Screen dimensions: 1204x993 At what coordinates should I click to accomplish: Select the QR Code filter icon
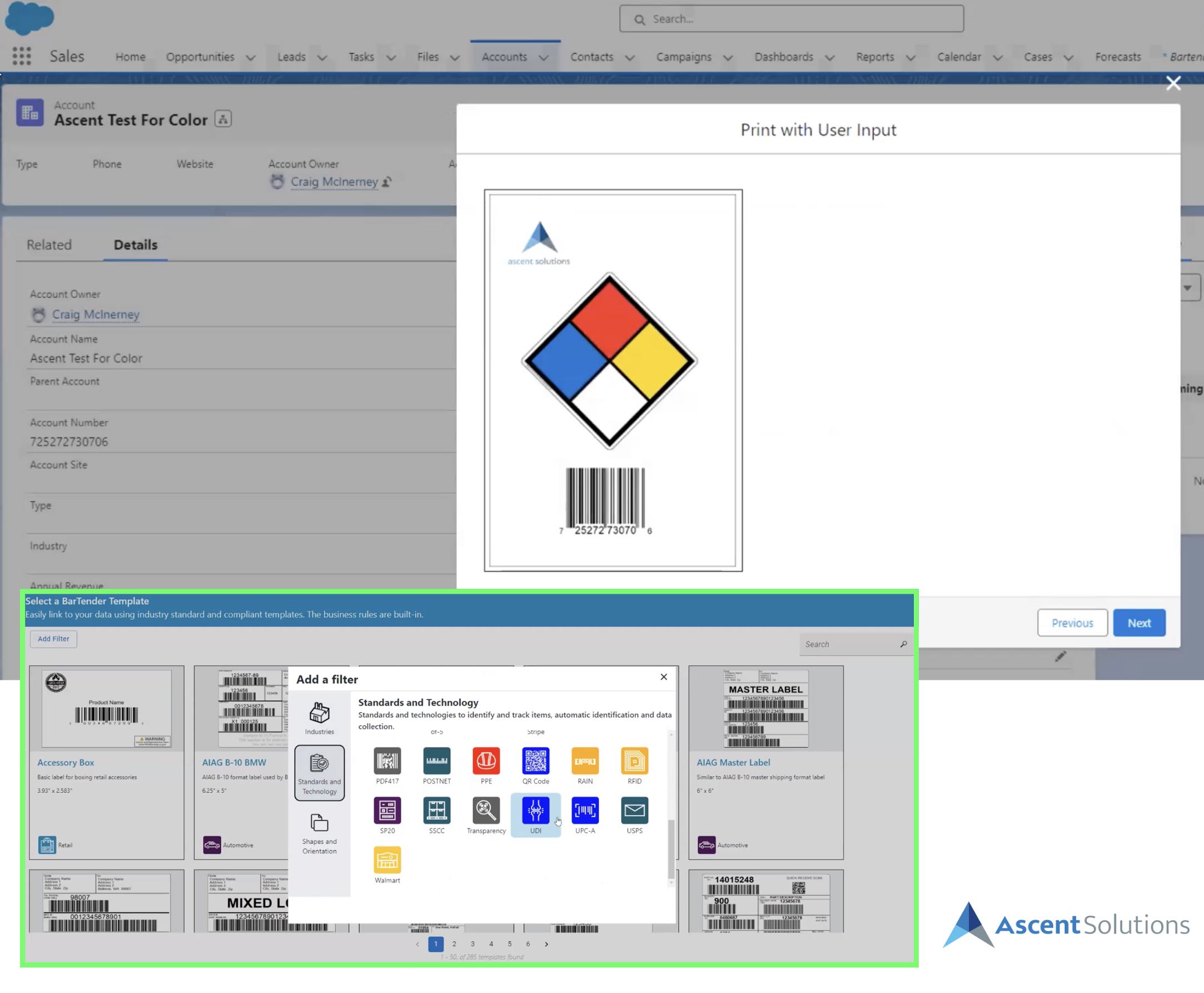coord(535,761)
